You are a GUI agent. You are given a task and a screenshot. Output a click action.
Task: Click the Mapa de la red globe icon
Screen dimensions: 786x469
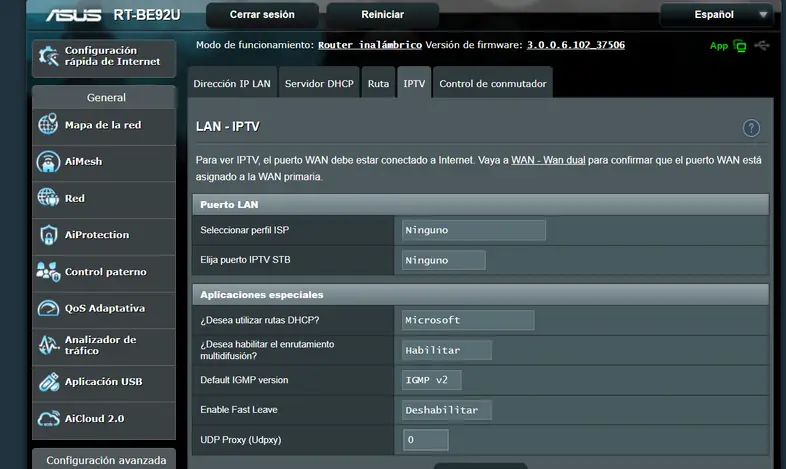tap(48, 124)
